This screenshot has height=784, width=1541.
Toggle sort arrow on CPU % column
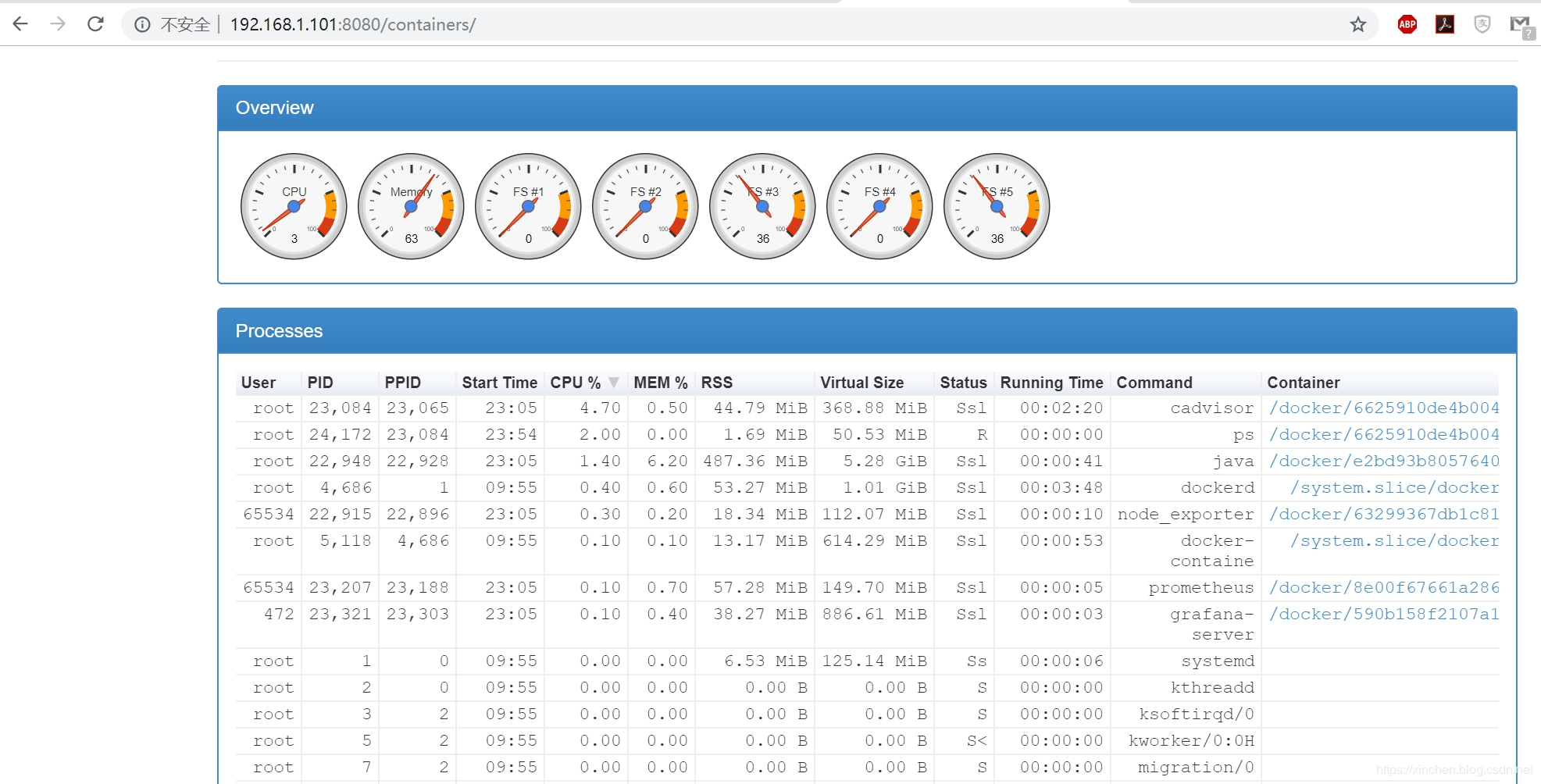614,383
